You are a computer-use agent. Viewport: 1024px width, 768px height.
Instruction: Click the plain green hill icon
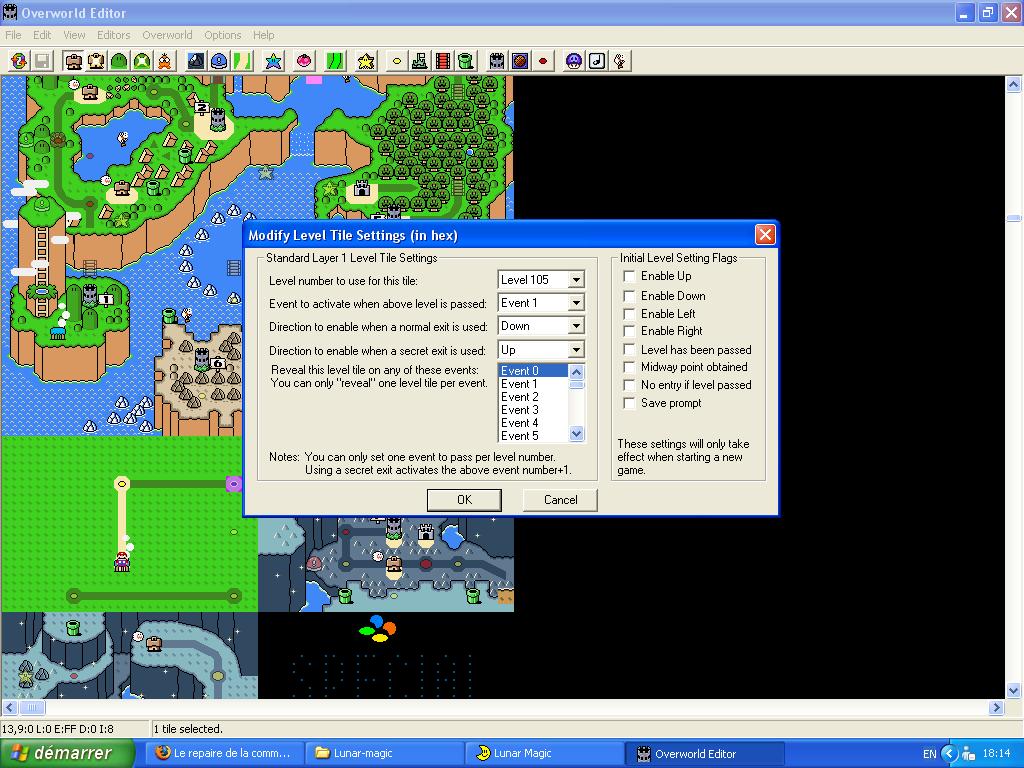point(119,61)
